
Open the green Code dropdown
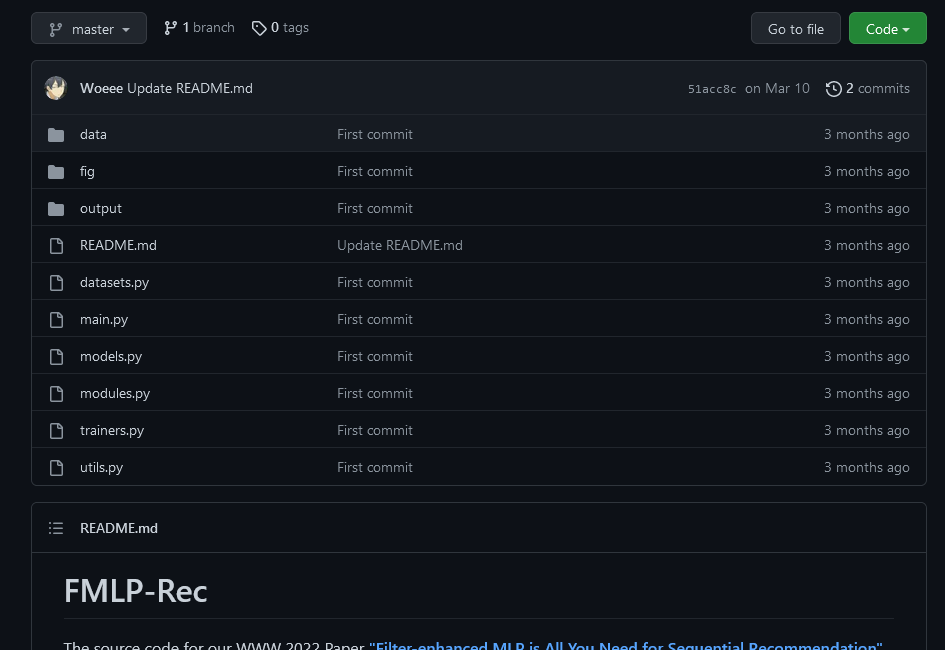point(887,28)
